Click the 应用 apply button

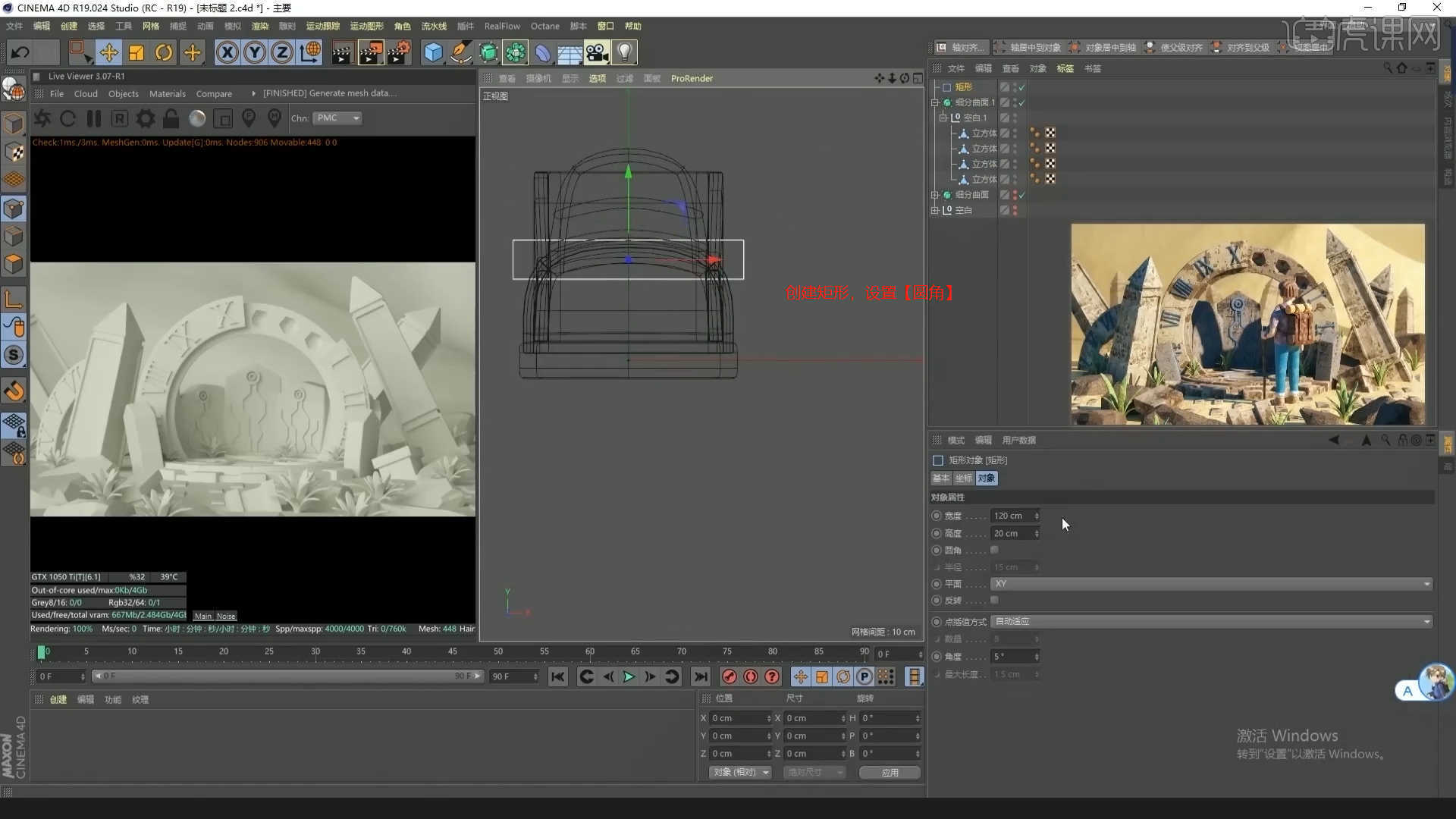pos(890,772)
